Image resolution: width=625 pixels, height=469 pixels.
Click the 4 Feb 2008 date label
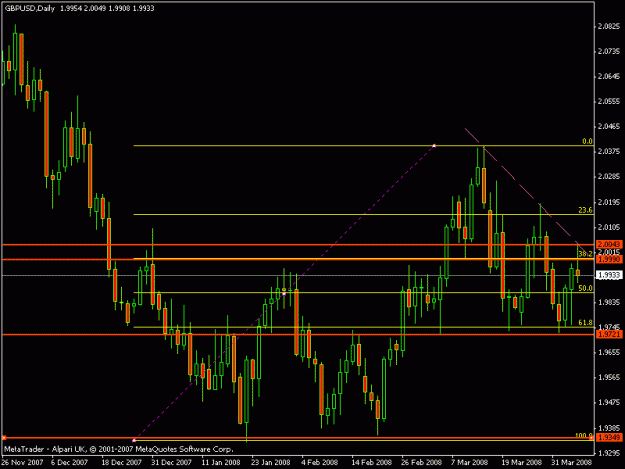pos(320,462)
